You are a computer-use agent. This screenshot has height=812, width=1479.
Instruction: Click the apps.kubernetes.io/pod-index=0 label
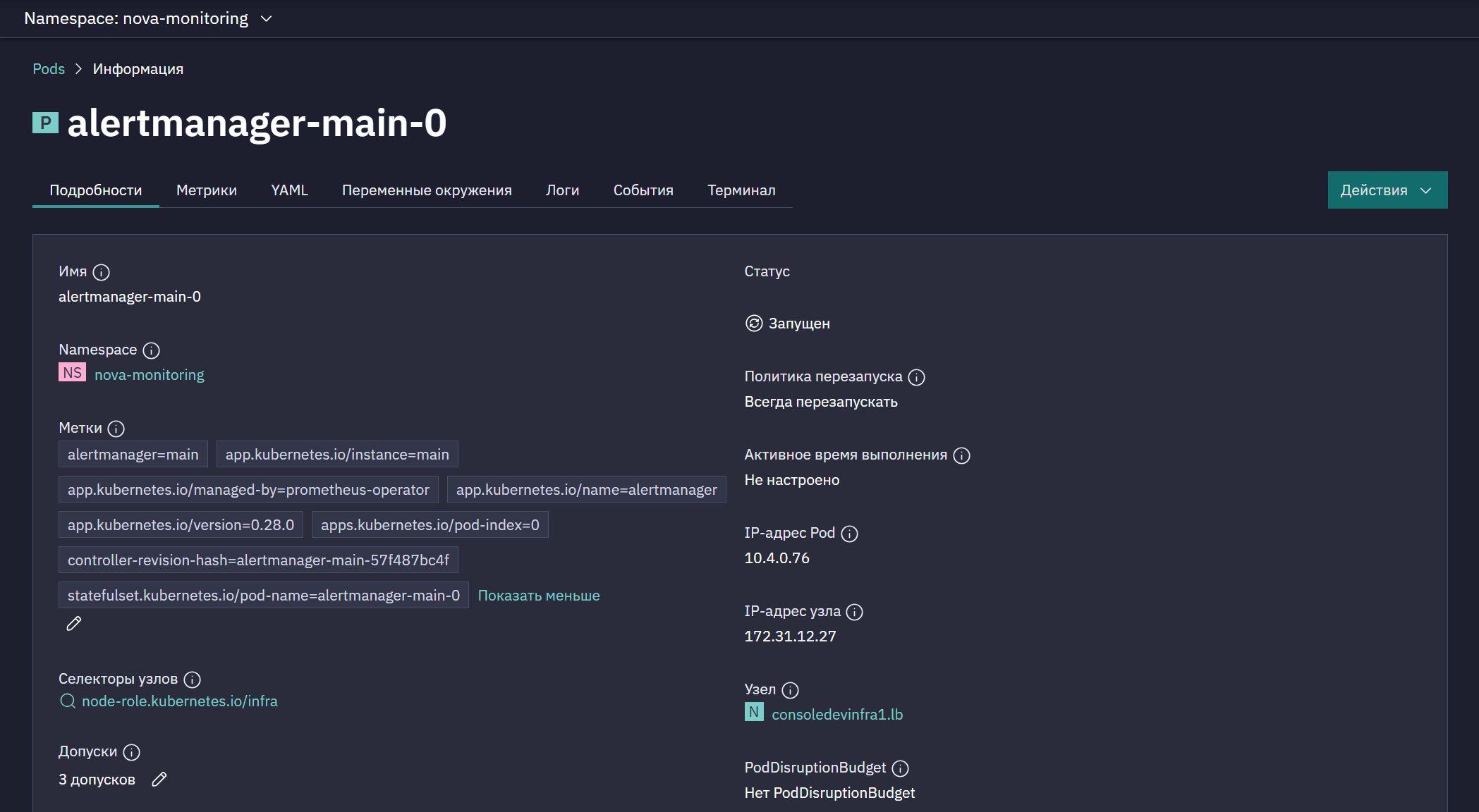point(430,525)
